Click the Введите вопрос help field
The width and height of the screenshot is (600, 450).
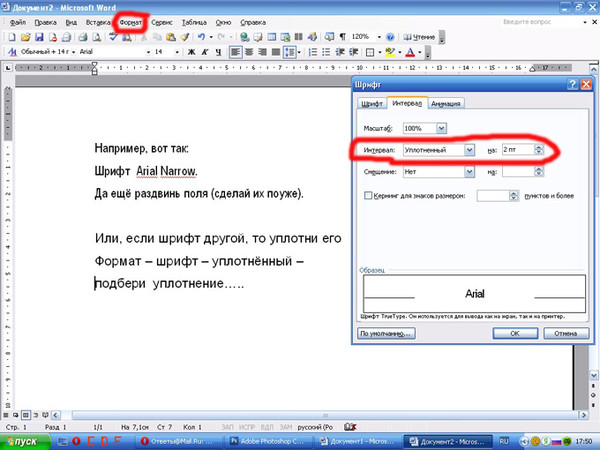(541, 22)
